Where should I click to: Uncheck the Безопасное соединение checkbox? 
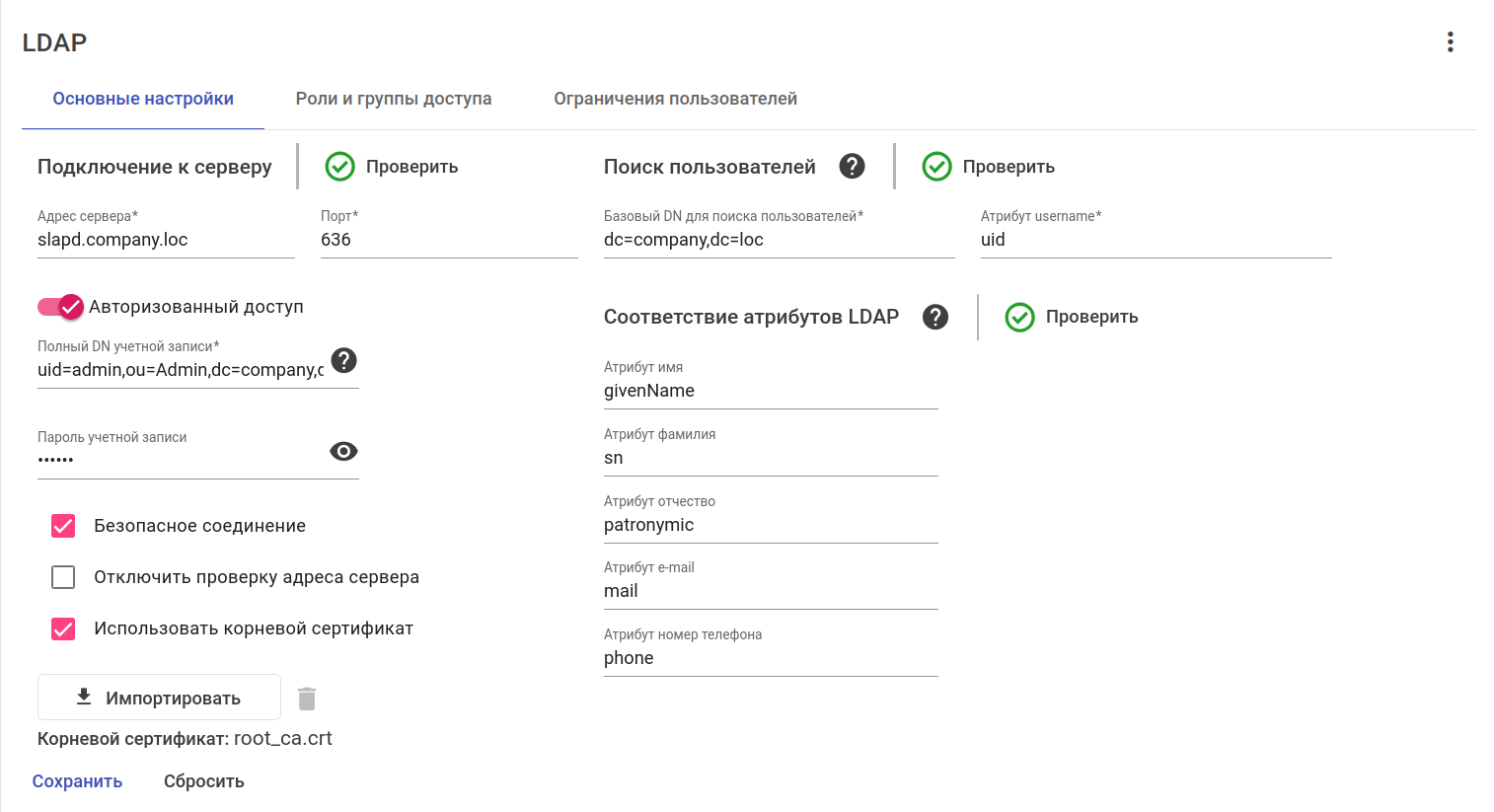click(x=63, y=526)
